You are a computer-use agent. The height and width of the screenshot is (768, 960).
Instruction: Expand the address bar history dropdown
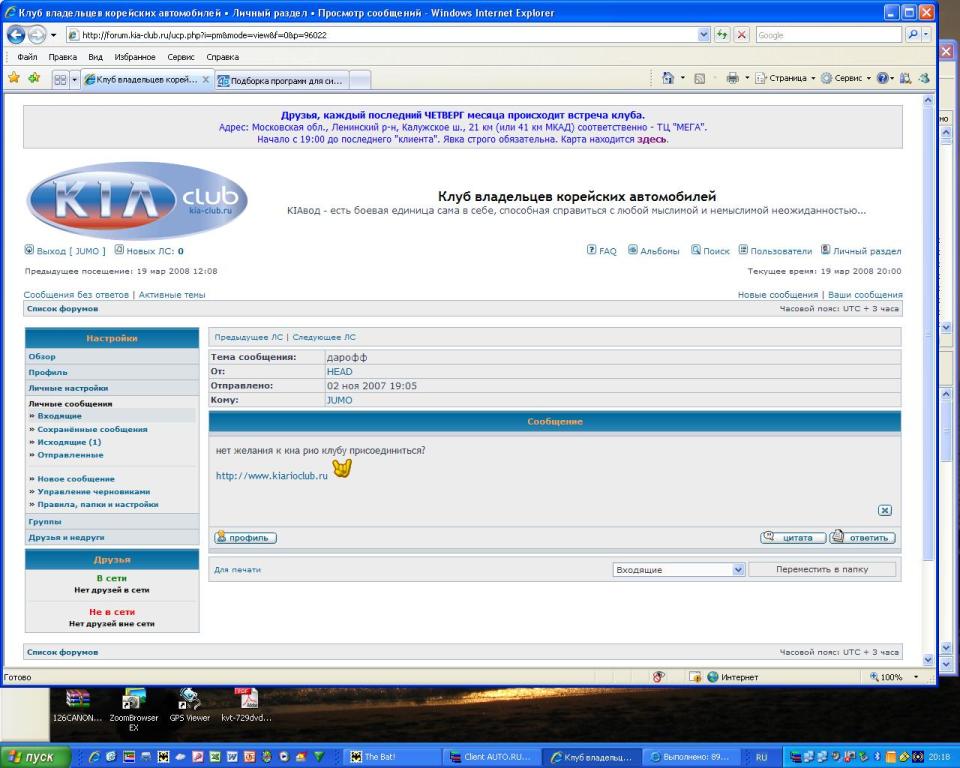click(x=704, y=34)
